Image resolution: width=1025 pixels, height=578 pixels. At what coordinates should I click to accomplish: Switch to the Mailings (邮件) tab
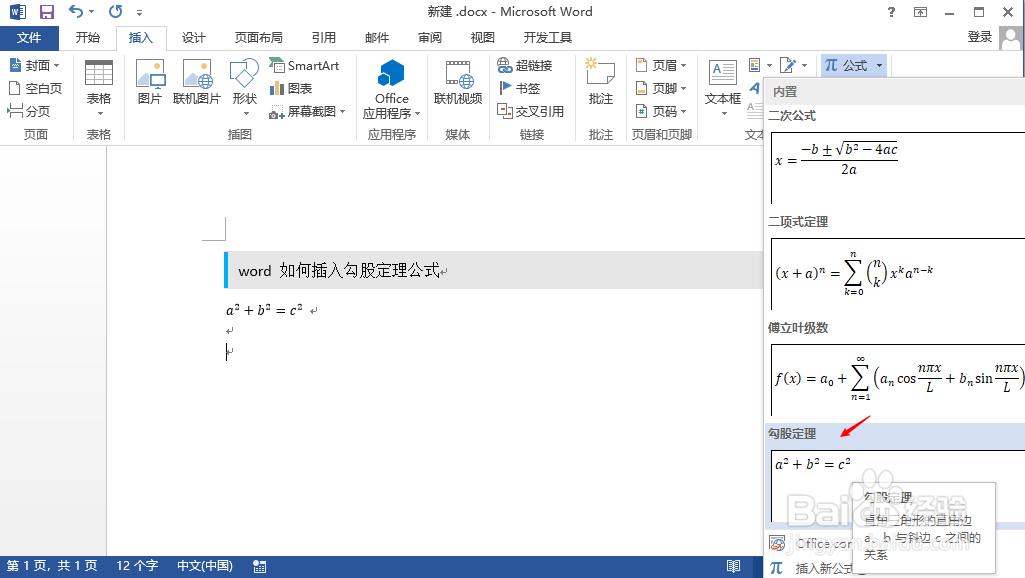click(377, 38)
